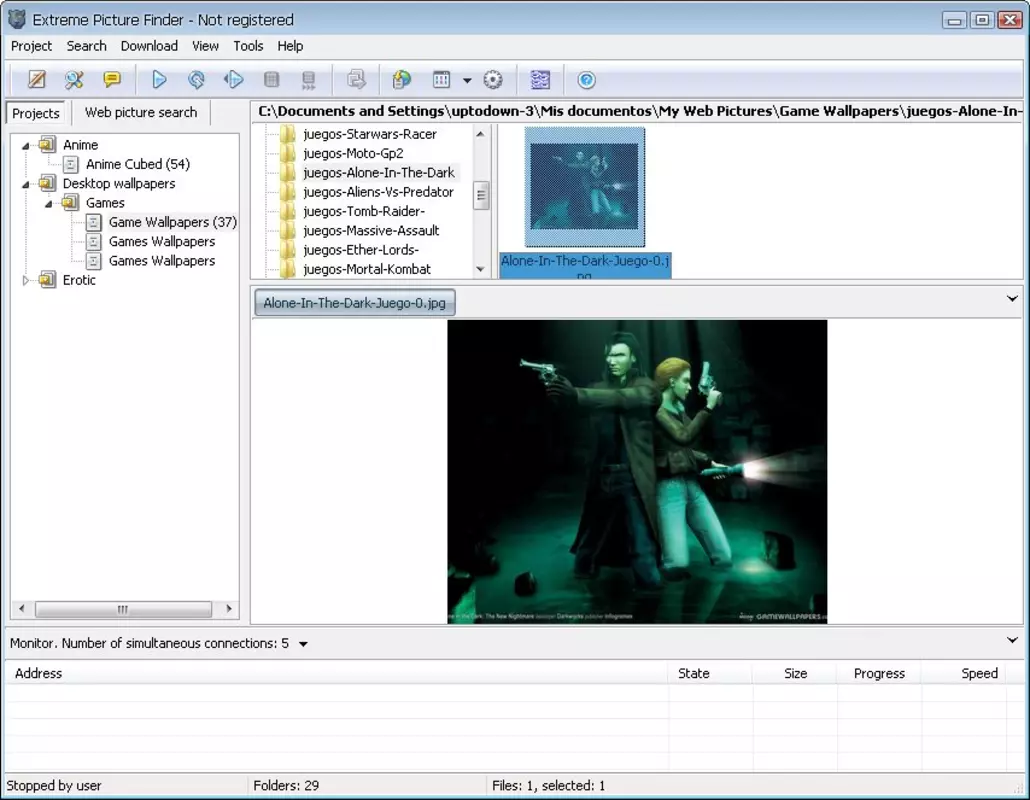Click the blue wavy-lines toolbar icon
The height and width of the screenshot is (800, 1030).
tap(540, 80)
